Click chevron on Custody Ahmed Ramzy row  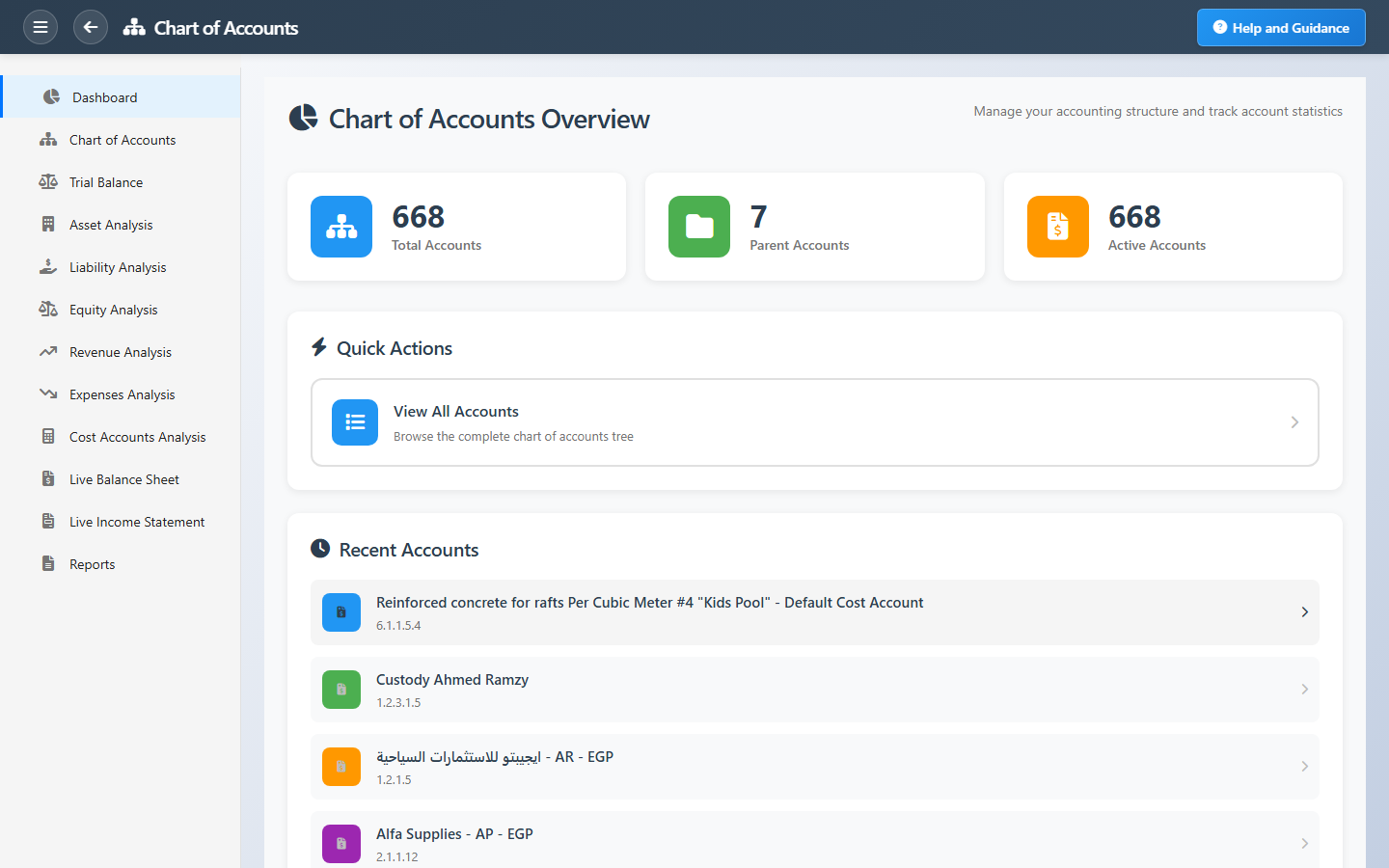tap(1304, 690)
